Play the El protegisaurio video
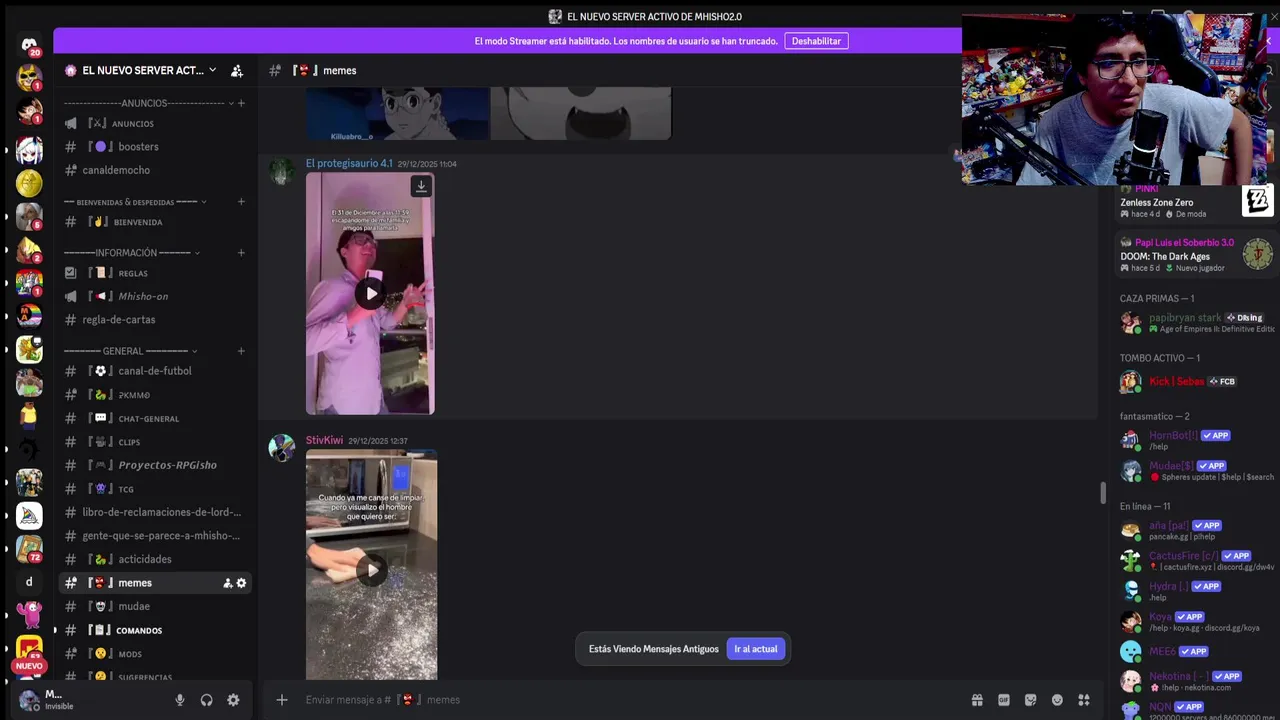1280x720 pixels. (x=371, y=293)
